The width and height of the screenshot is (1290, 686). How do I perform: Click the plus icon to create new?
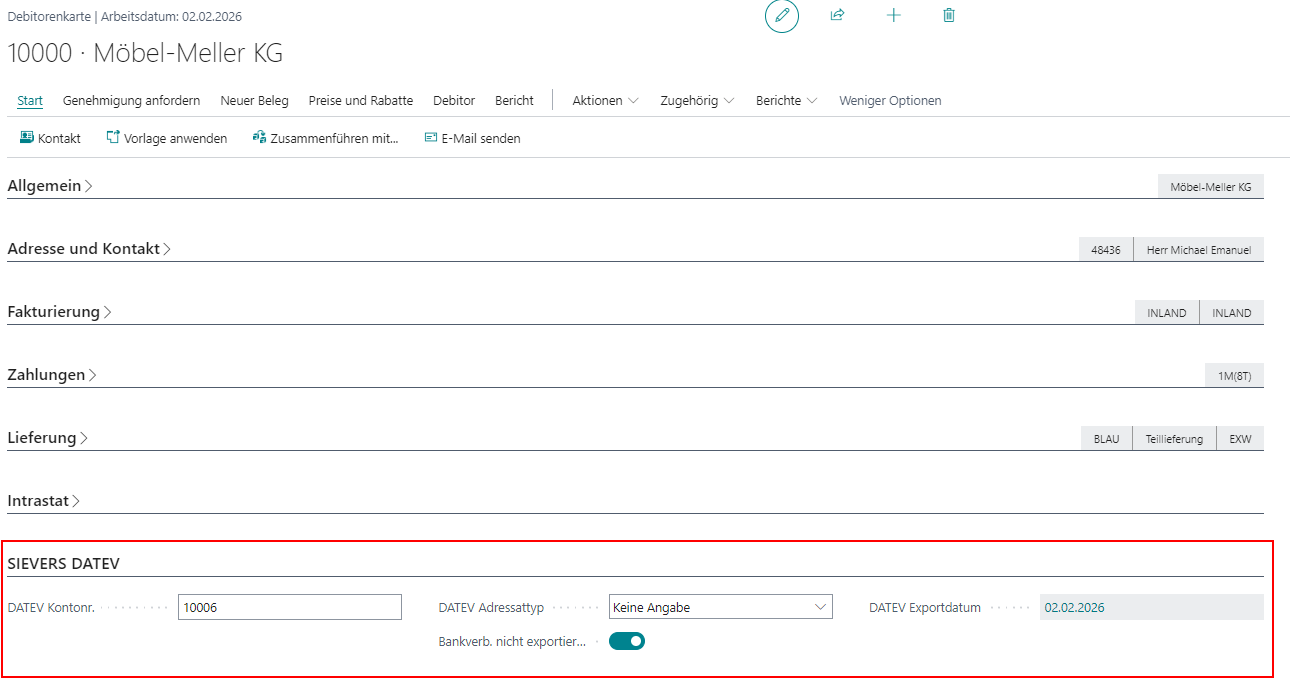894,16
